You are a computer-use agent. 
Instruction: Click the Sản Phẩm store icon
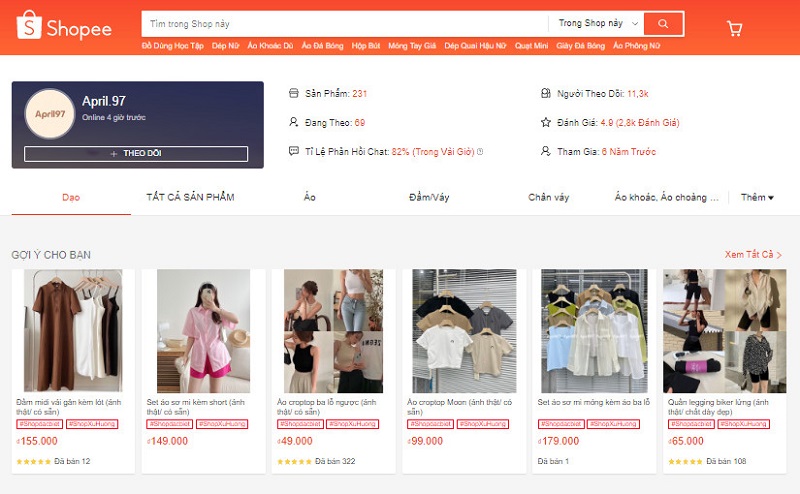click(x=293, y=94)
